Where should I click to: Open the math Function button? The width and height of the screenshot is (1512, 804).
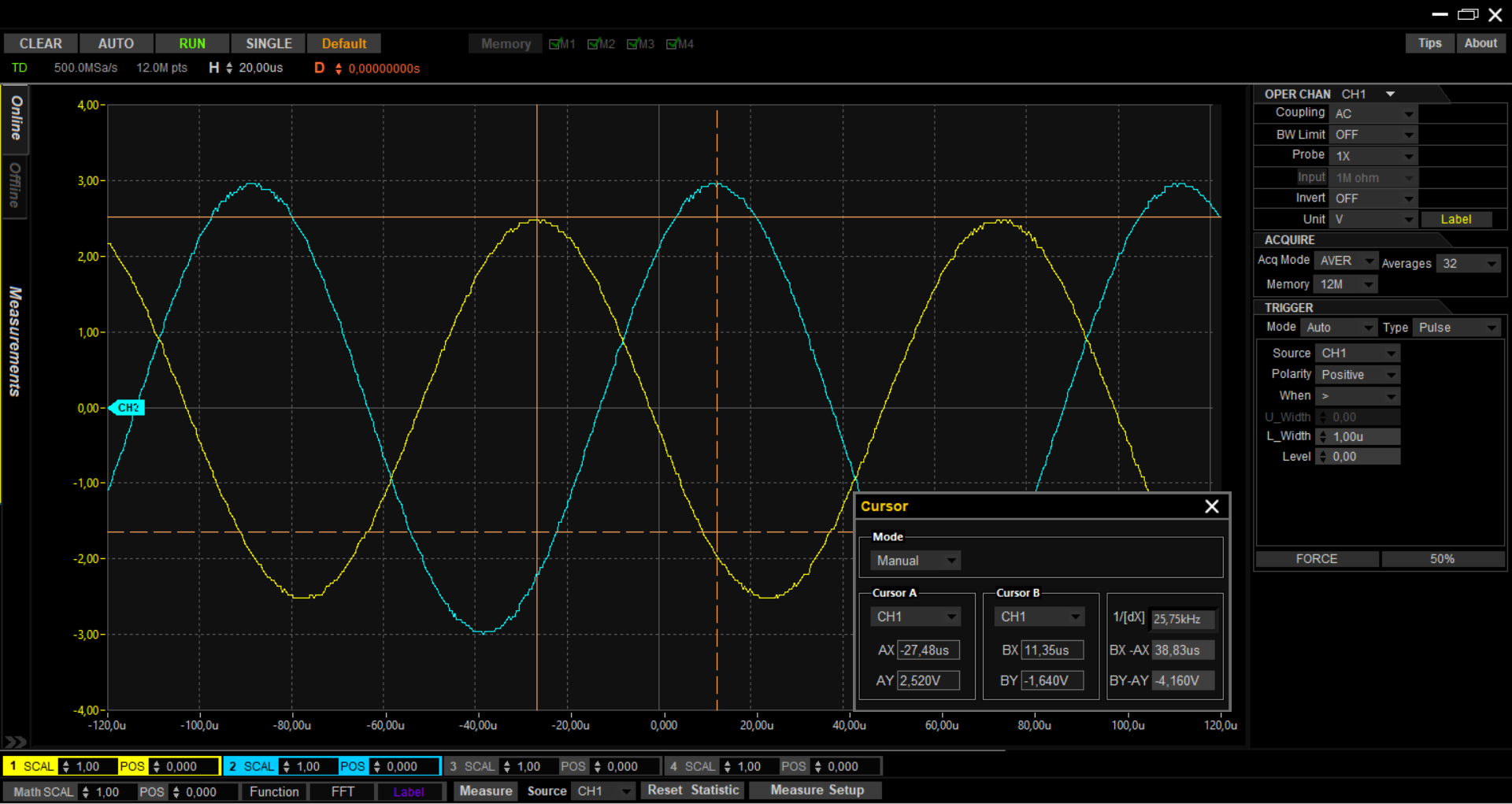pos(274,792)
